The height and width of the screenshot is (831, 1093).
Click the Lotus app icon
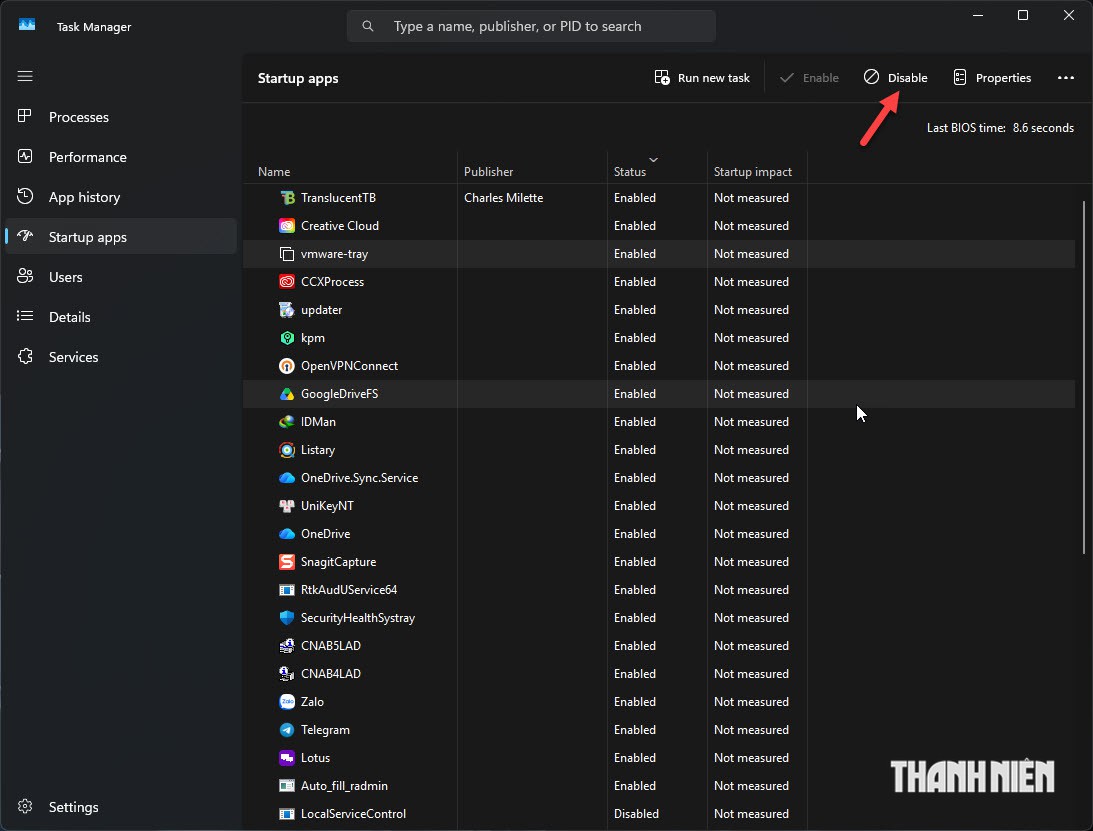click(x=286, y=758)
